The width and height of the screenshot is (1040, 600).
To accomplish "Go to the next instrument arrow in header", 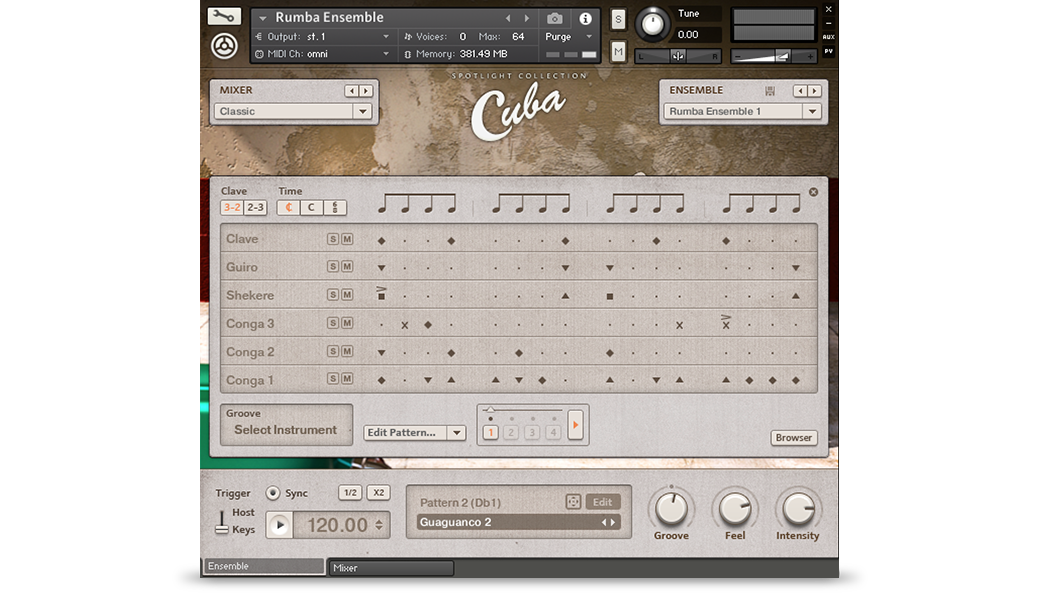I will pyautogui.click(x=527, y=19).
